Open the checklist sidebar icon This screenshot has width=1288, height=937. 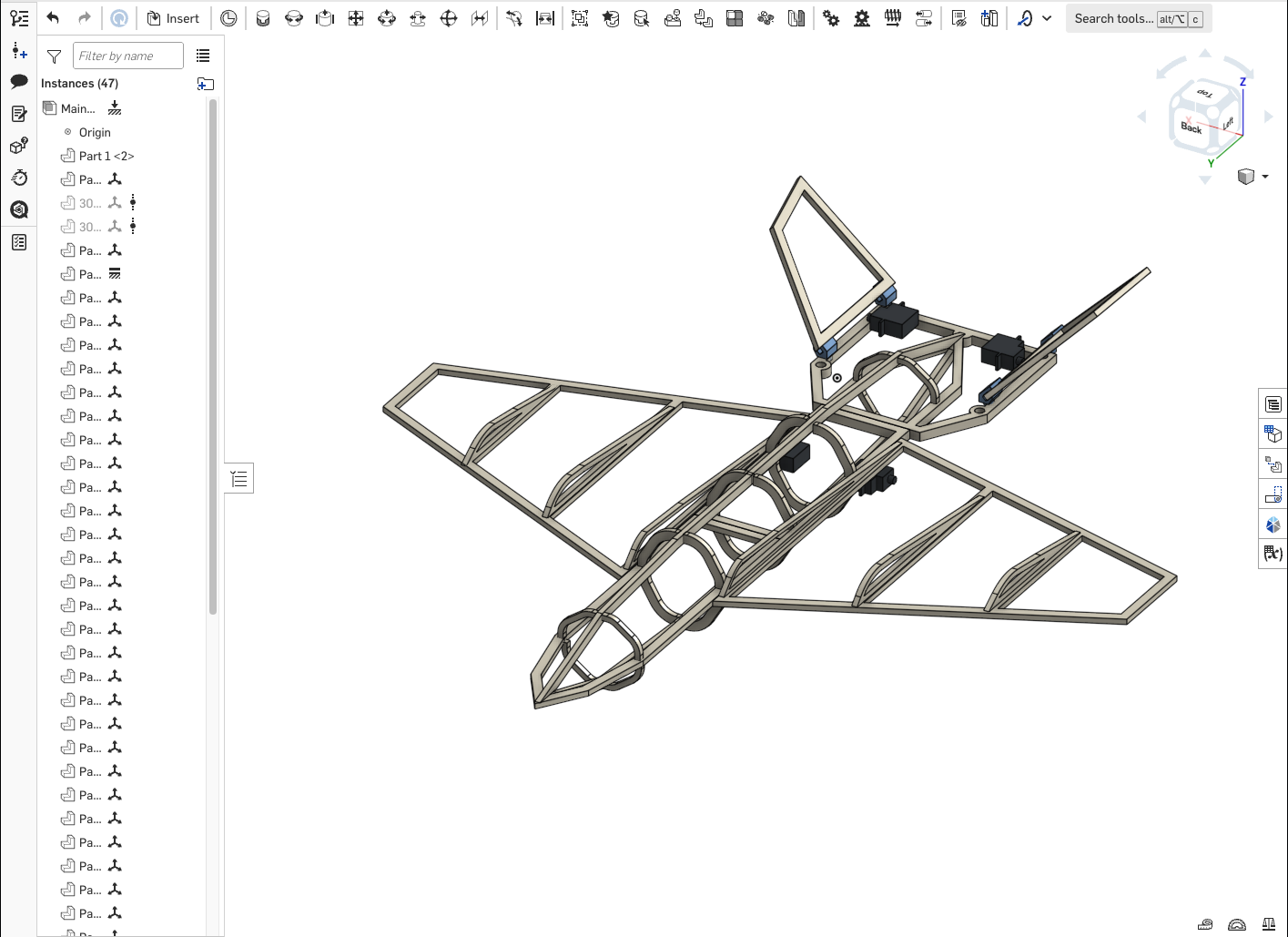19,242
